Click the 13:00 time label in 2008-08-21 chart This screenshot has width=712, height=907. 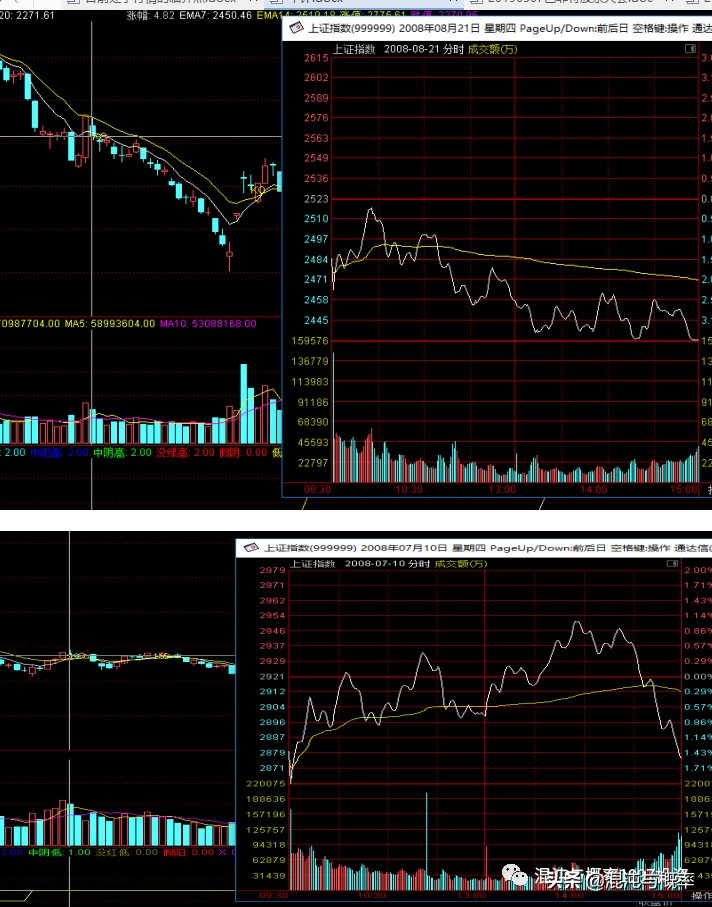point(501,489)
